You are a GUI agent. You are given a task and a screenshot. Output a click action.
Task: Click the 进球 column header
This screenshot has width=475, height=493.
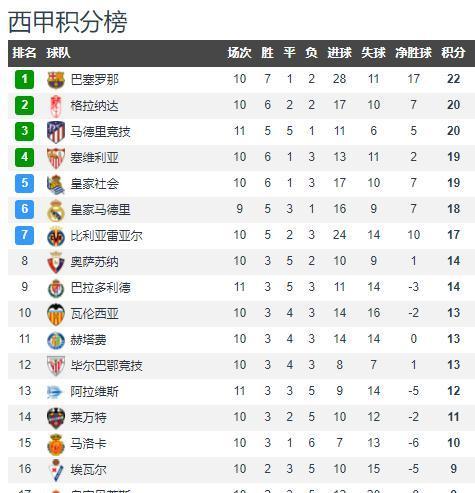339,53
